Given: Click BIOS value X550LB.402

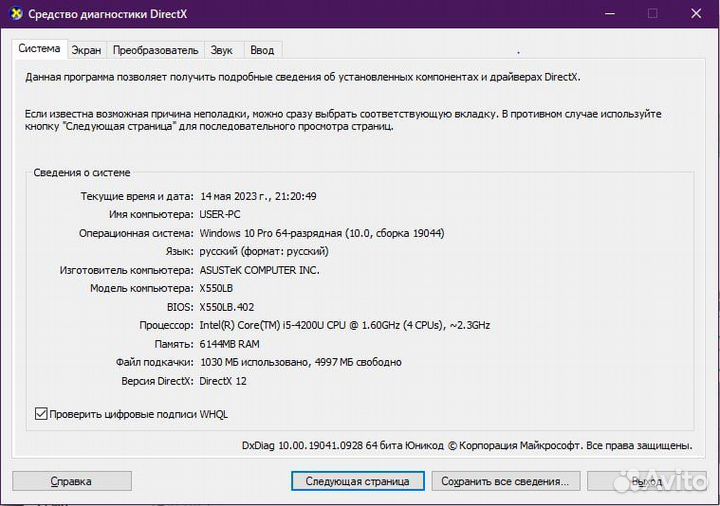Looking at the screenshot, I should [227, 307].
